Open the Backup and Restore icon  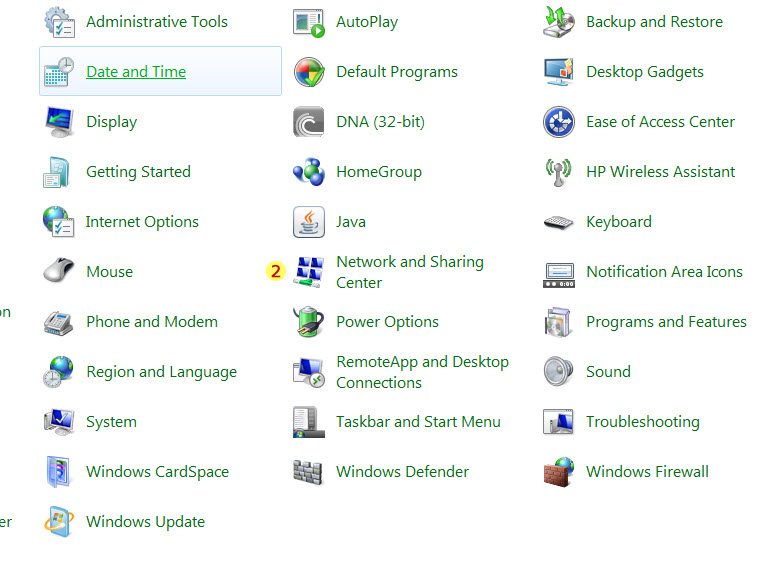(x=559, y=22)
